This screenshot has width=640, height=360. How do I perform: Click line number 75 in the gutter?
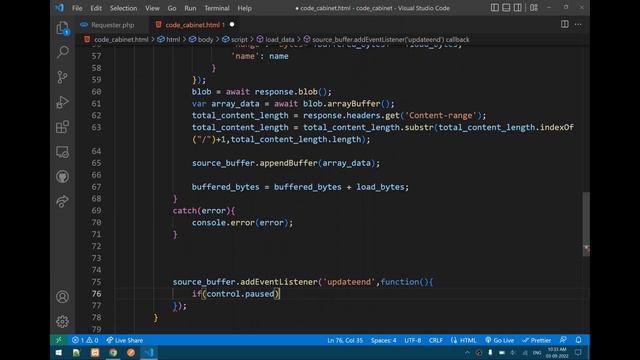point(96,282)
